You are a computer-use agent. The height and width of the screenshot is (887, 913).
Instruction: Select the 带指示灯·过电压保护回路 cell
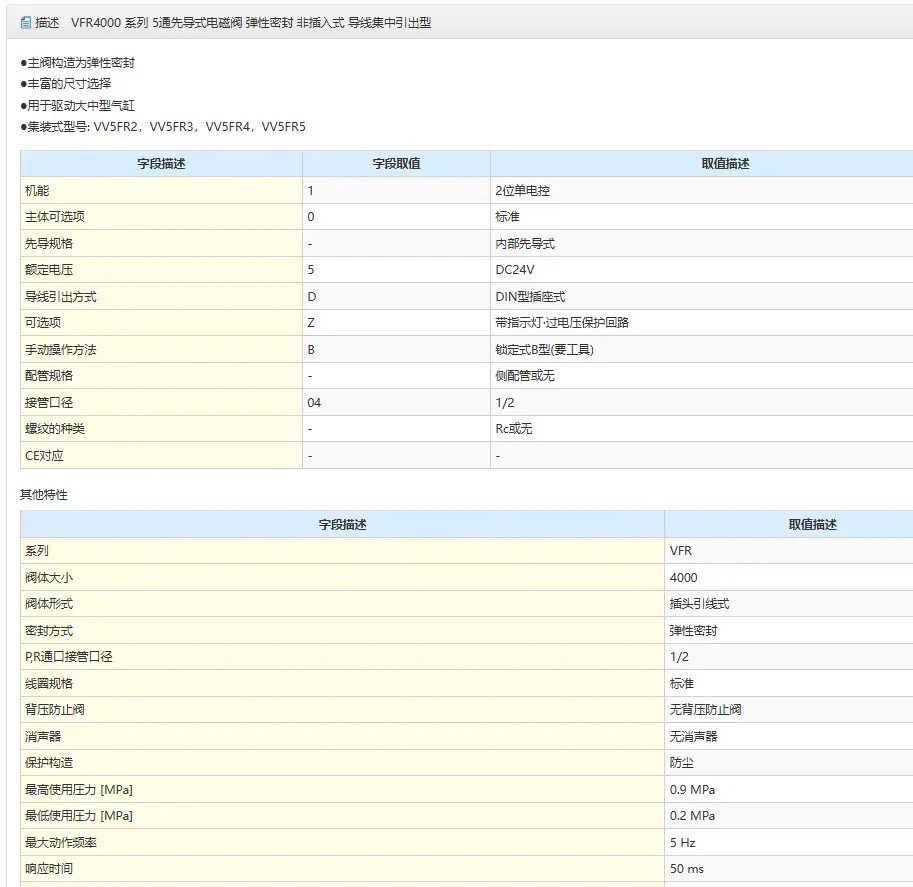click(702, 323)
